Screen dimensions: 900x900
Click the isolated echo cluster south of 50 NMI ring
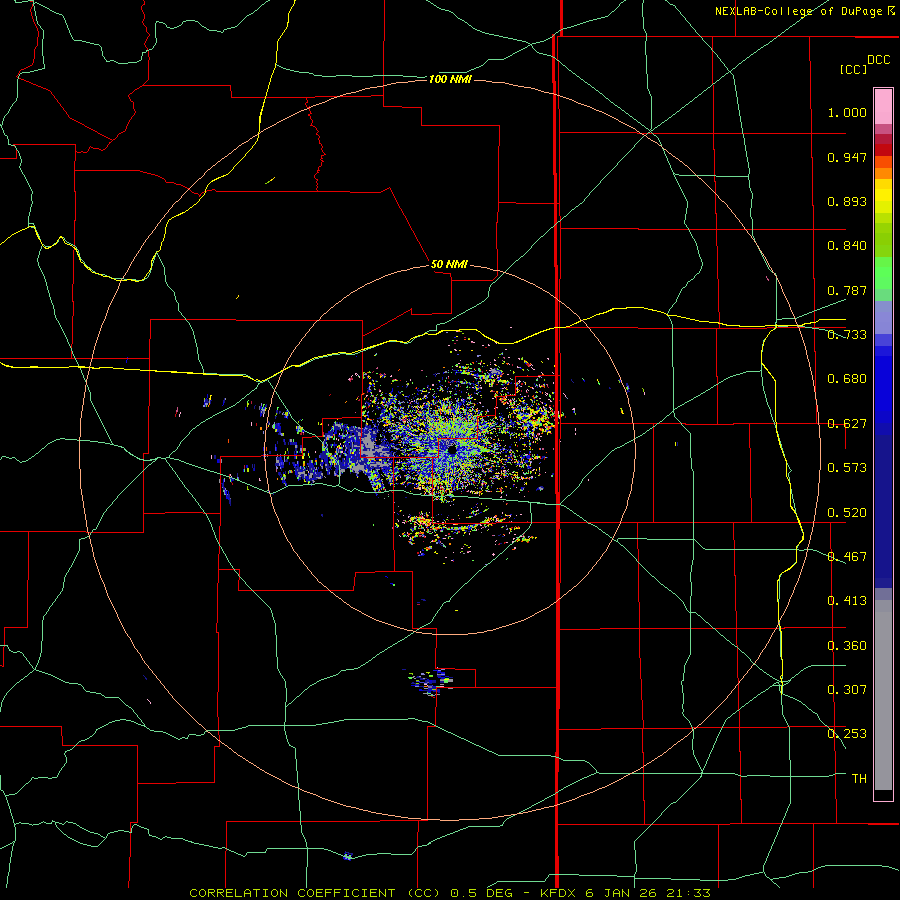click(430, 681)
